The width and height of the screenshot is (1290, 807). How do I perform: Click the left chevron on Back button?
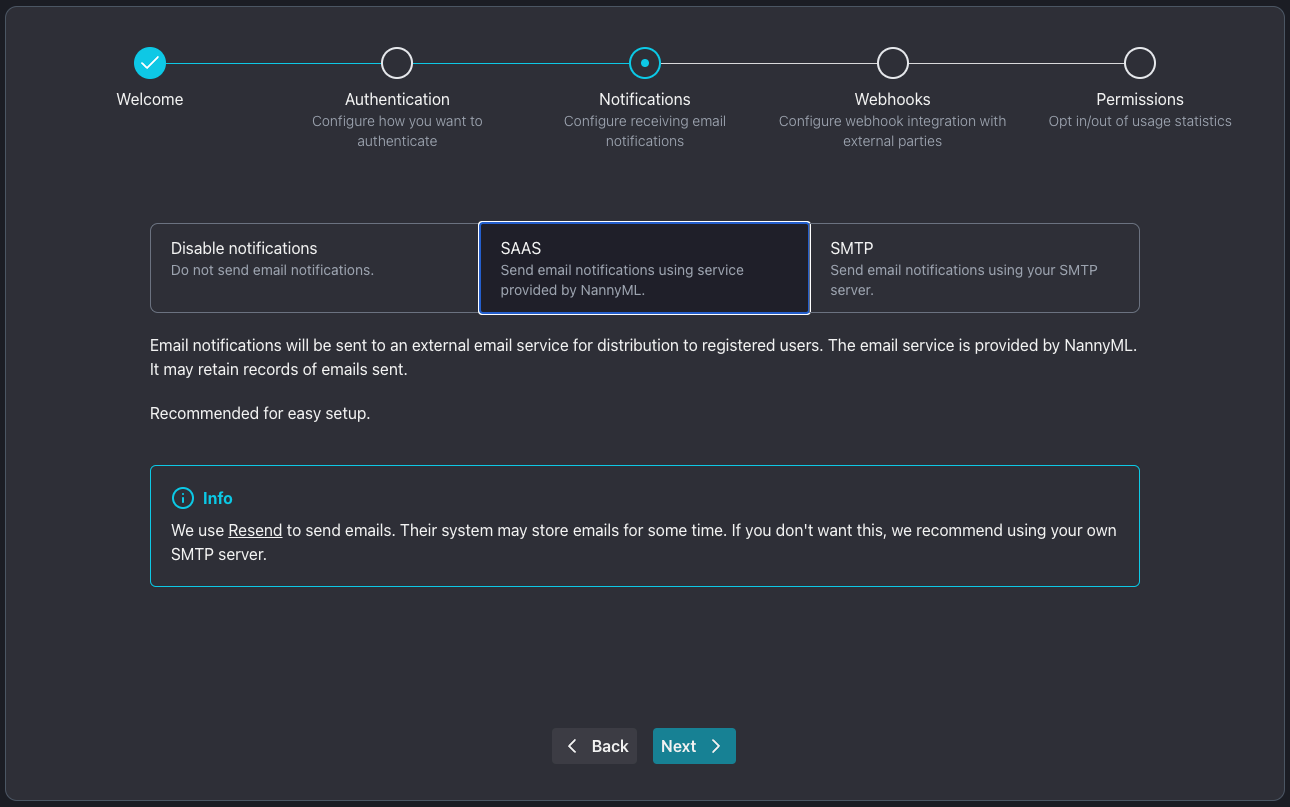coord(572,746)
